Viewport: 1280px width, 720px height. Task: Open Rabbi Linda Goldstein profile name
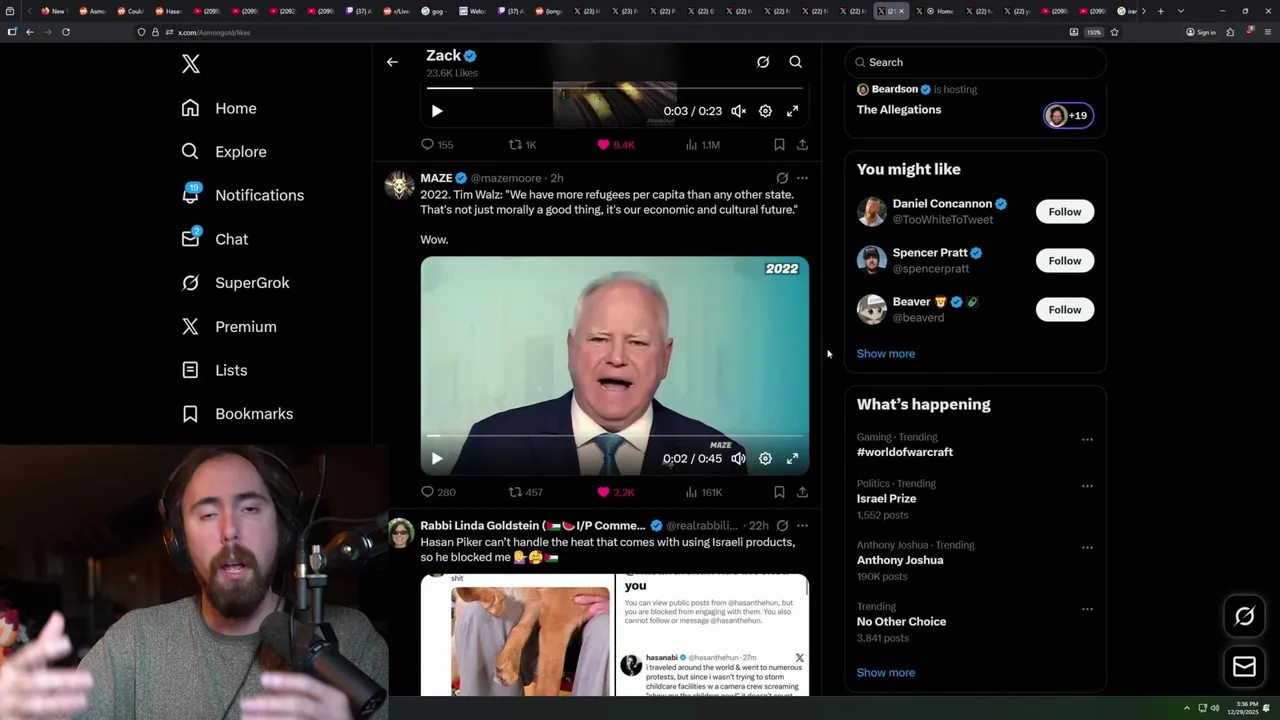click(533, 526)
